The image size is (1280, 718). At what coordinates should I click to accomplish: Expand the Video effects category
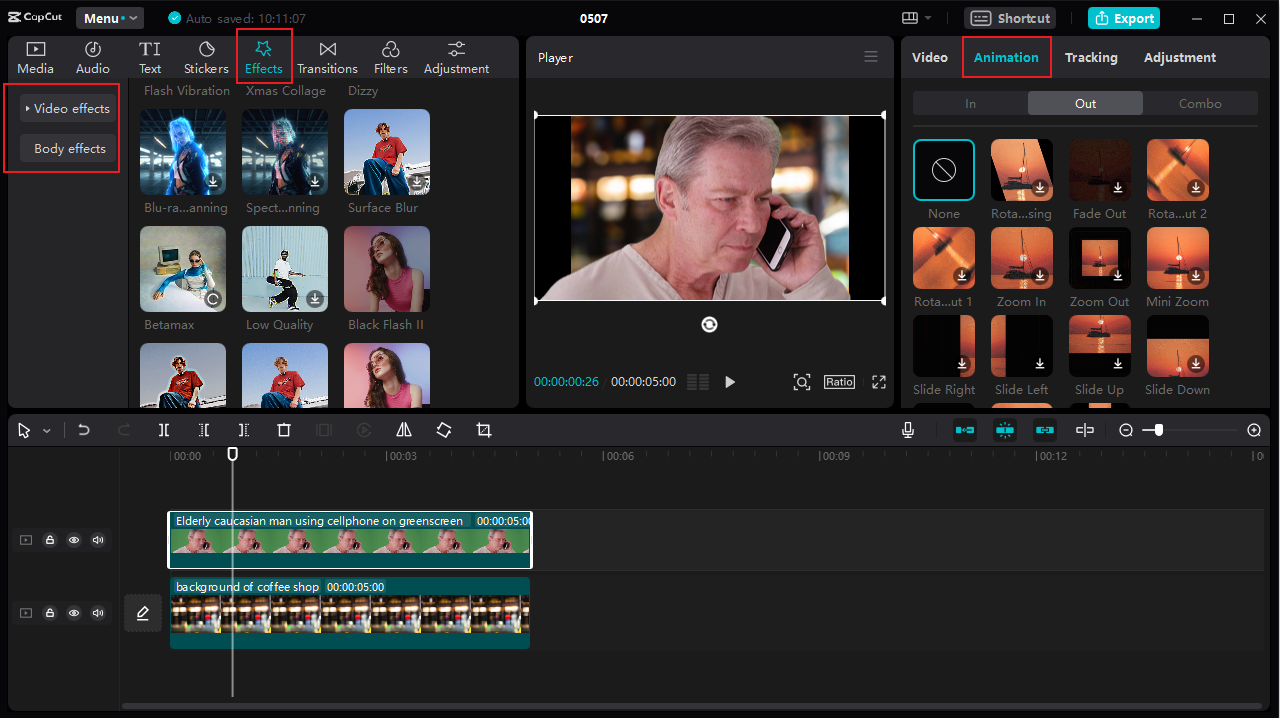click(x=68, y=108)
